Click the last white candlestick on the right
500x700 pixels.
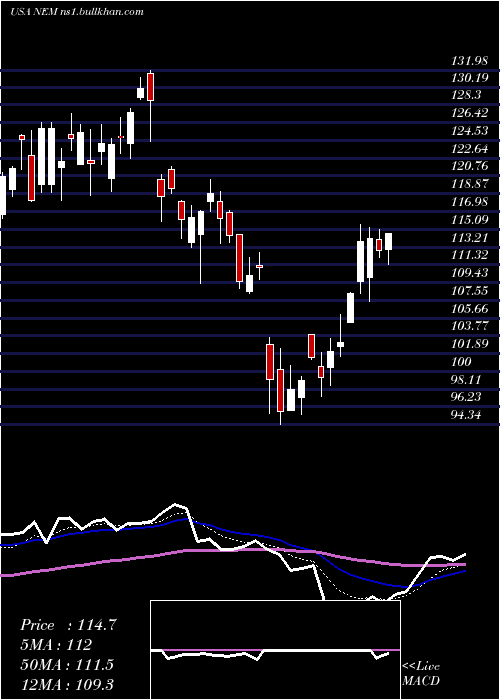[388, 242]
